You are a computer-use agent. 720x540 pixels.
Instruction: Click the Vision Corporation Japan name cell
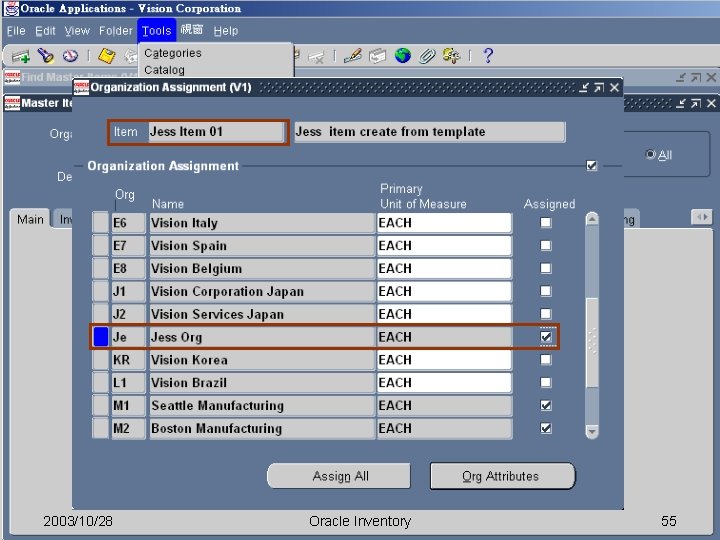pyautogui.click(x=262, y=291)
